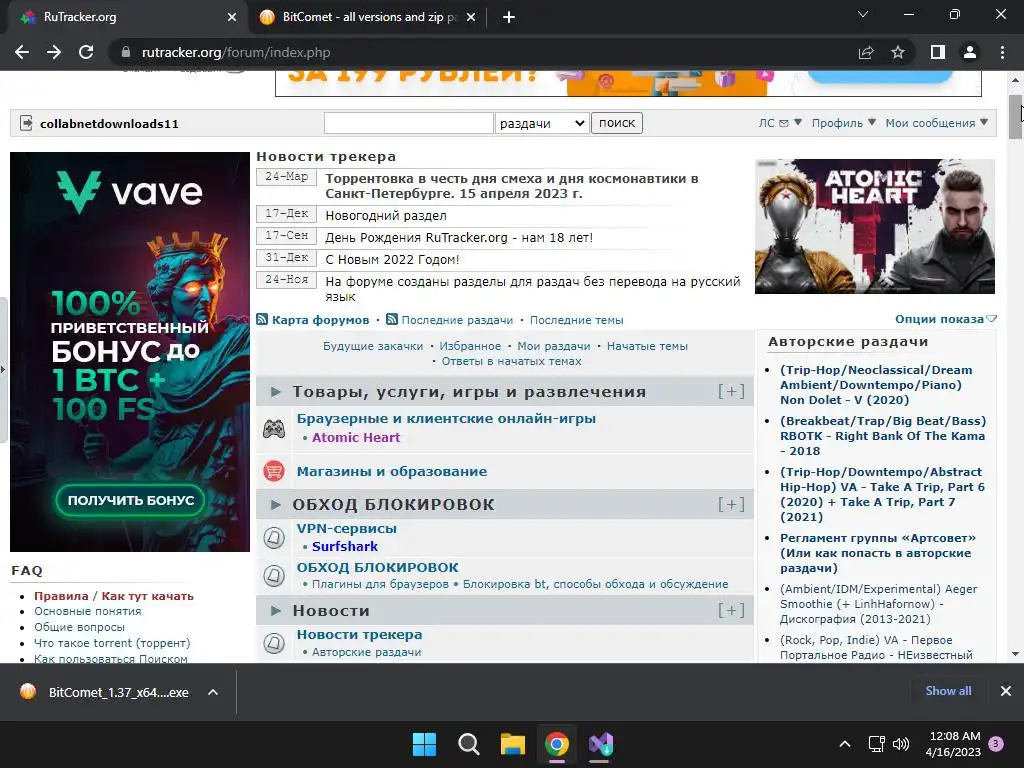This screenshot has width=1024, height=768.
Task: Open Правила FAQ link
Action: click(61, 596)
